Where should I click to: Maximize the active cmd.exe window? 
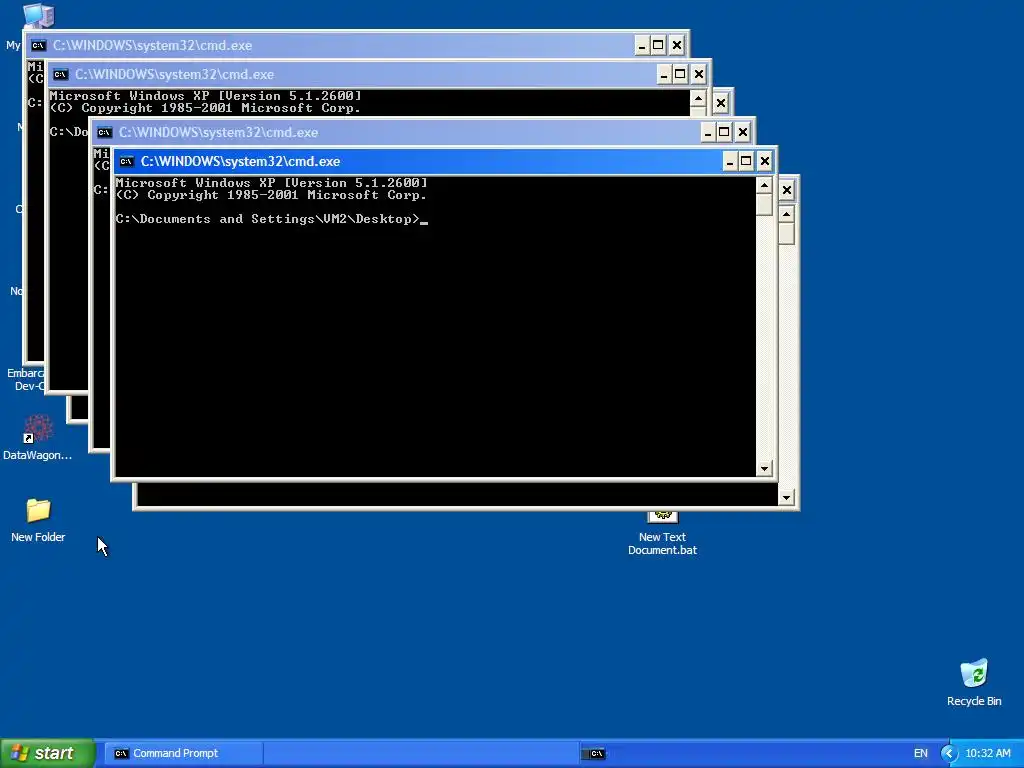coord(746,161)
